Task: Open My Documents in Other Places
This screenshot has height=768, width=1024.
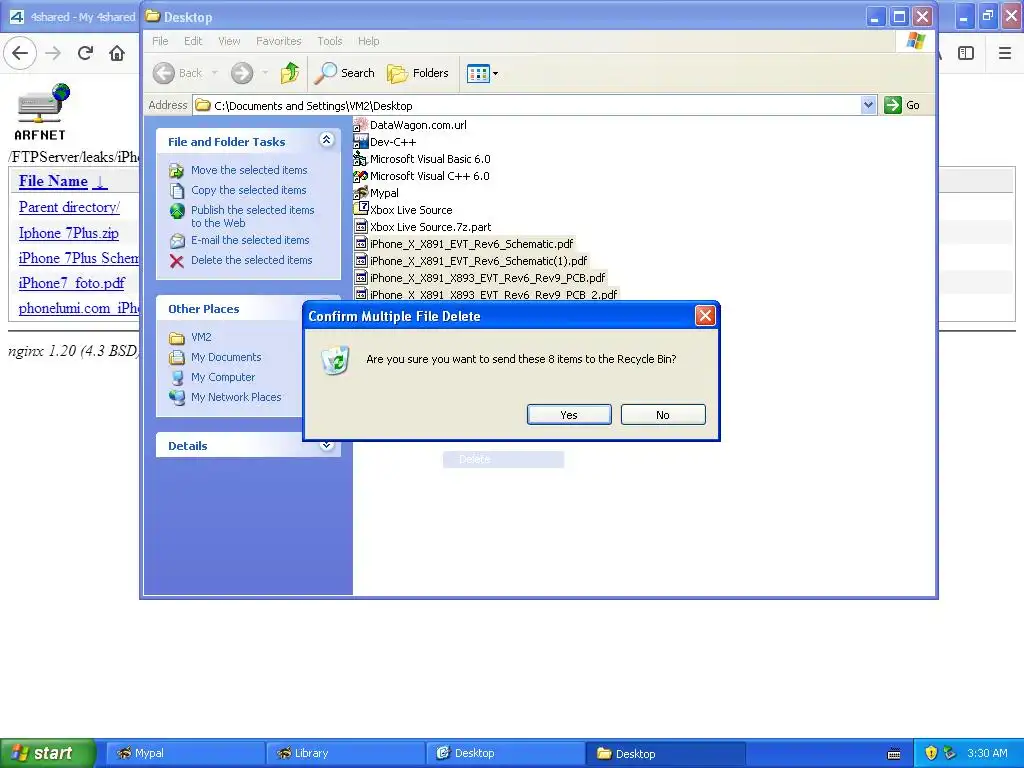Action: coord(226,357)
